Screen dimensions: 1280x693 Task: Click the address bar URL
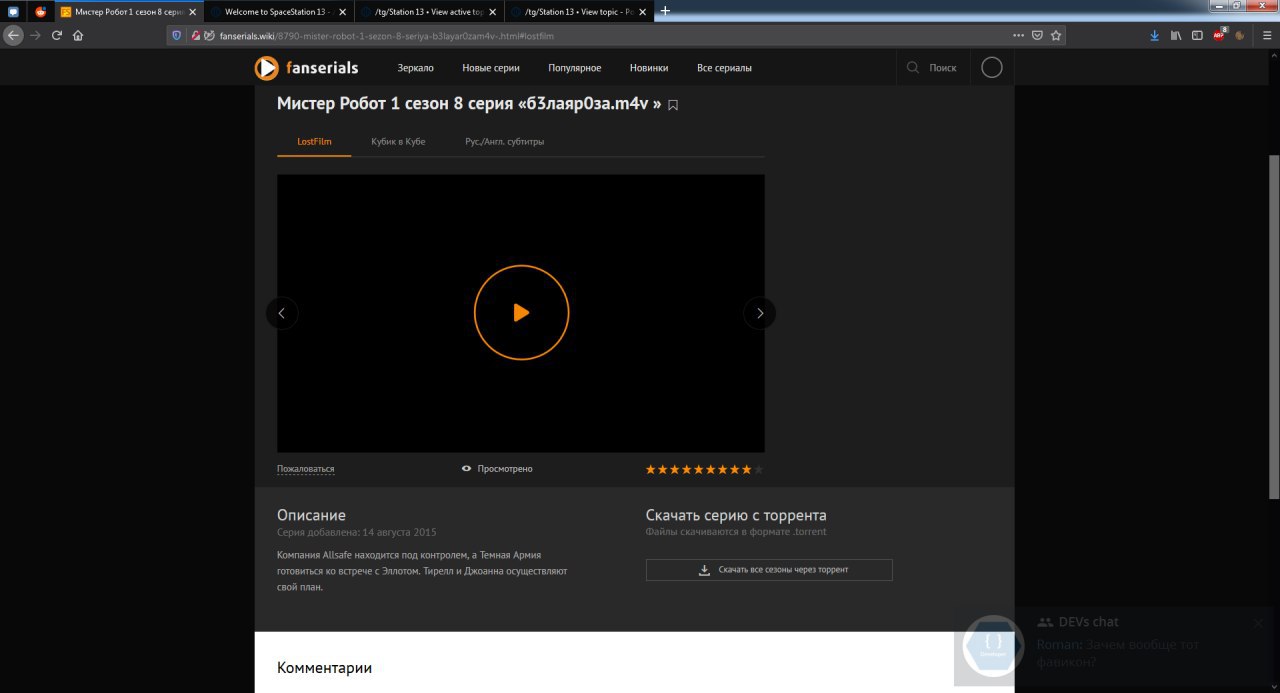(387, 36)
